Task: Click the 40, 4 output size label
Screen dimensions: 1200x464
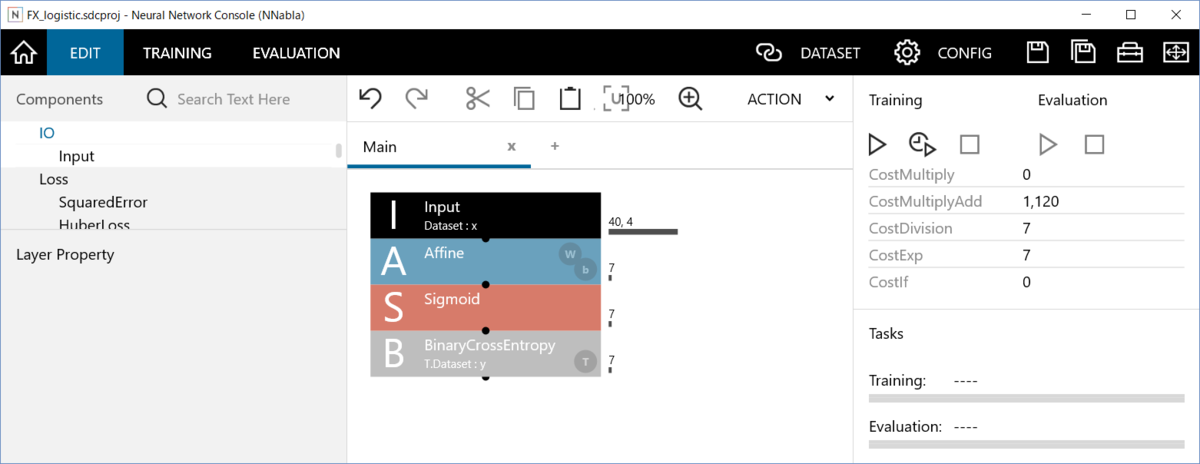Action: point(621,220)
